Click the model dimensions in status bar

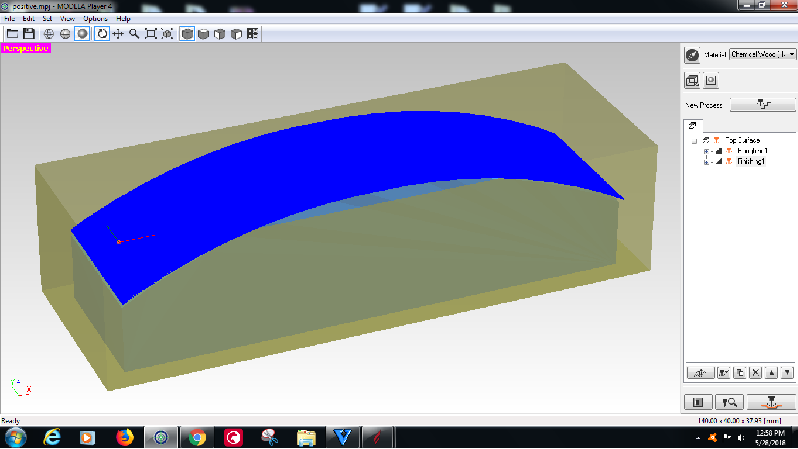coord(739,421)
